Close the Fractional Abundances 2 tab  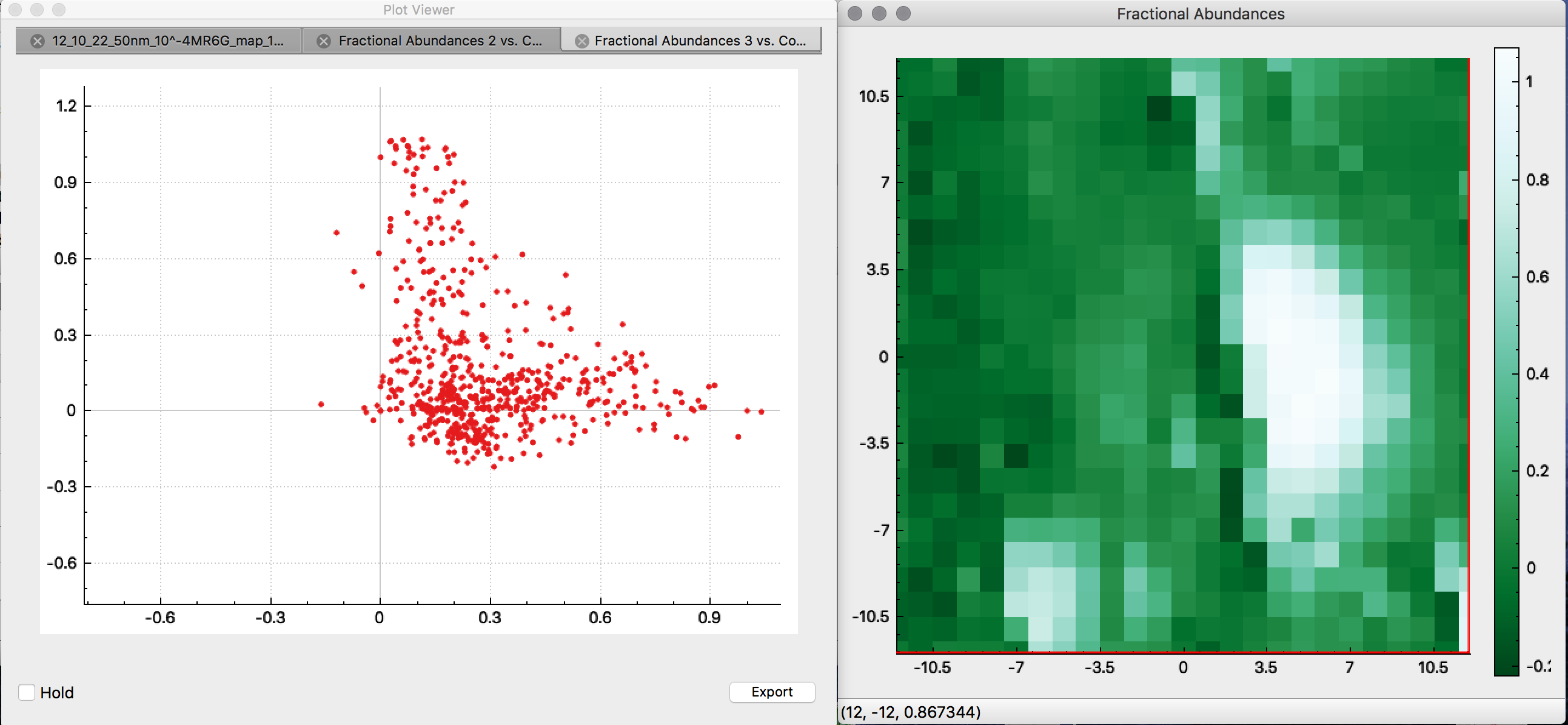tap(324, 41)
